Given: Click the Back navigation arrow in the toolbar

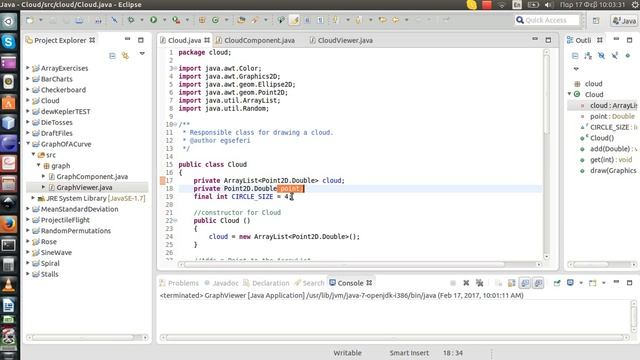Looking at the screenshot, I should click(x=396, y=20).
